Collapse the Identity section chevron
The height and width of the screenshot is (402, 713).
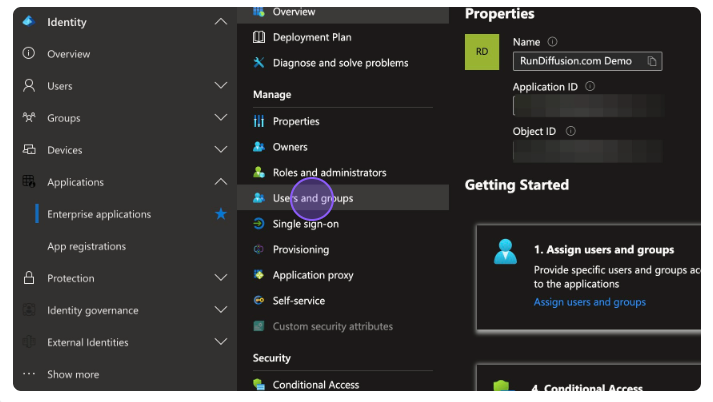click(221, 22)
